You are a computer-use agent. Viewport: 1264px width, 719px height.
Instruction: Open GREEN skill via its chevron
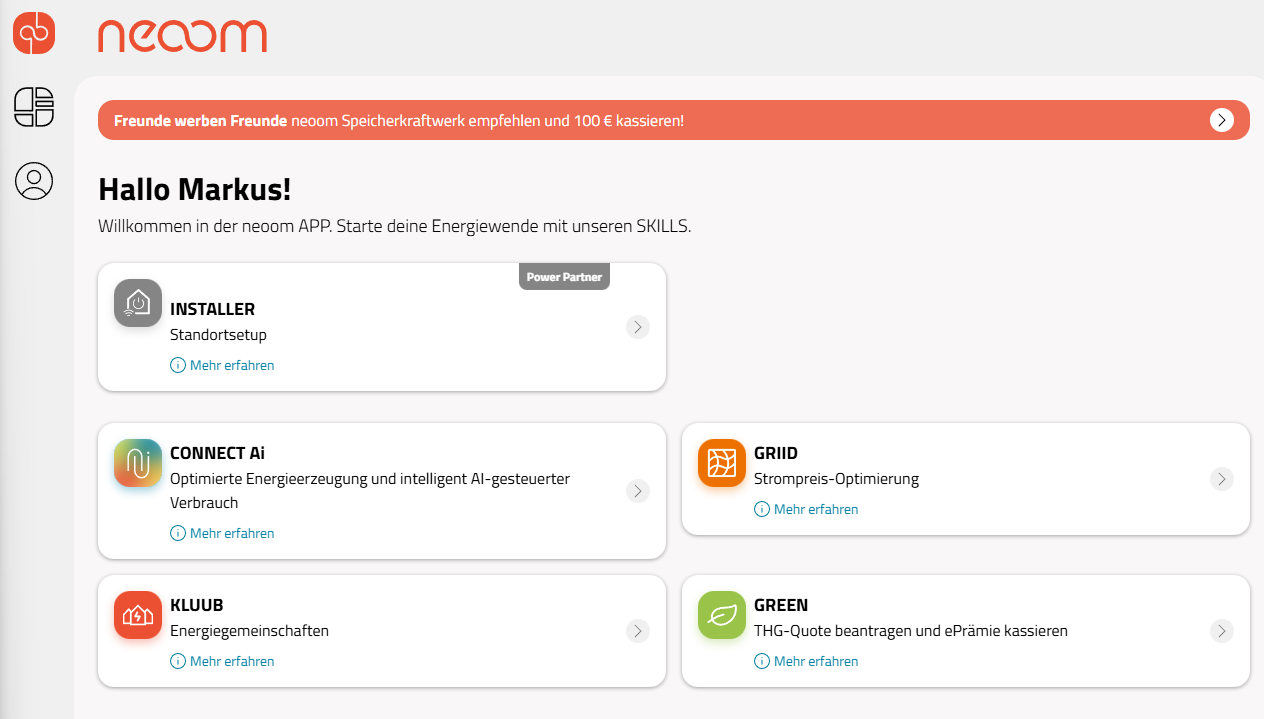tap(1221, 631)
